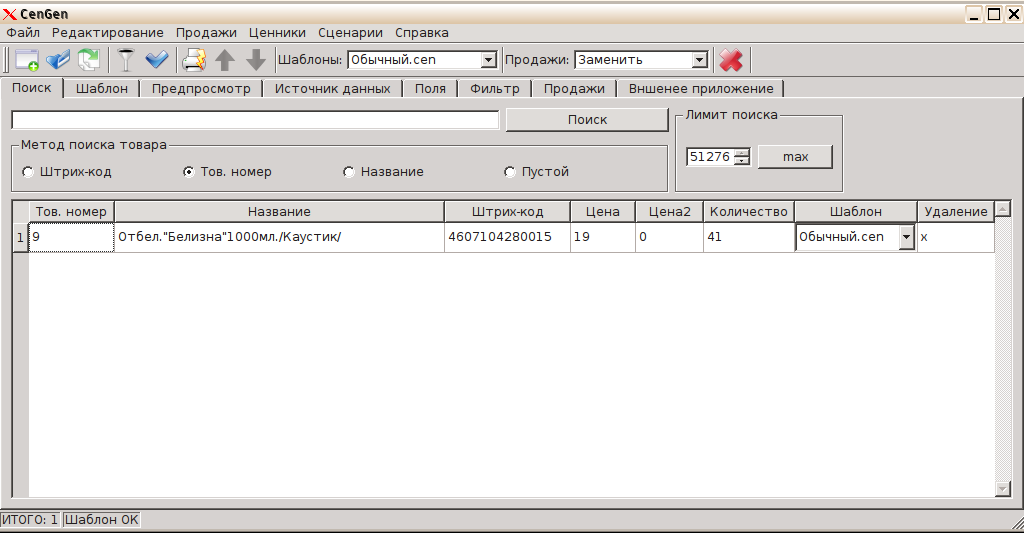Click the funnel filter toolbar icon

coord(125,60)
